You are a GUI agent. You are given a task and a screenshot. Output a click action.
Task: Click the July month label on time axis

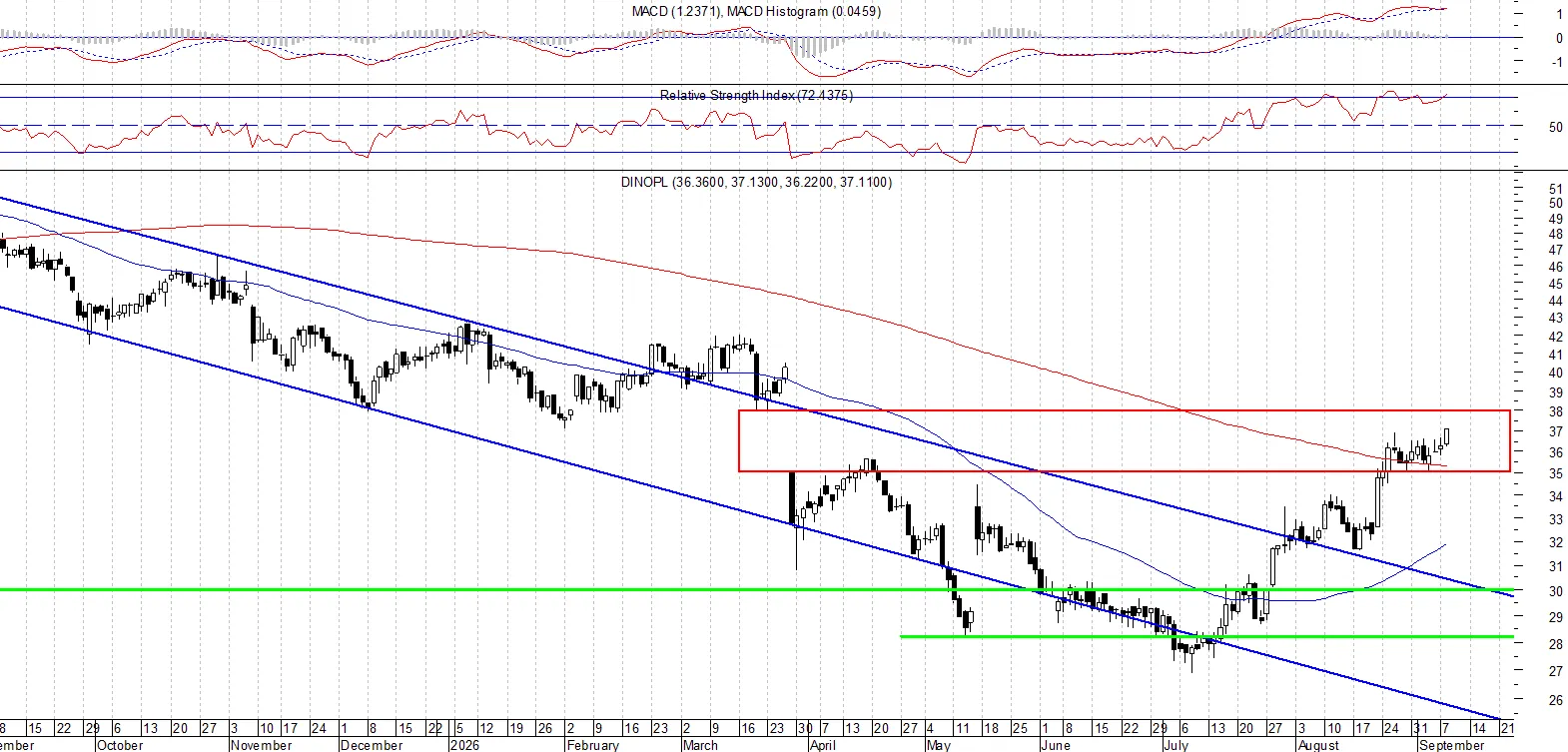(1176, 745)
